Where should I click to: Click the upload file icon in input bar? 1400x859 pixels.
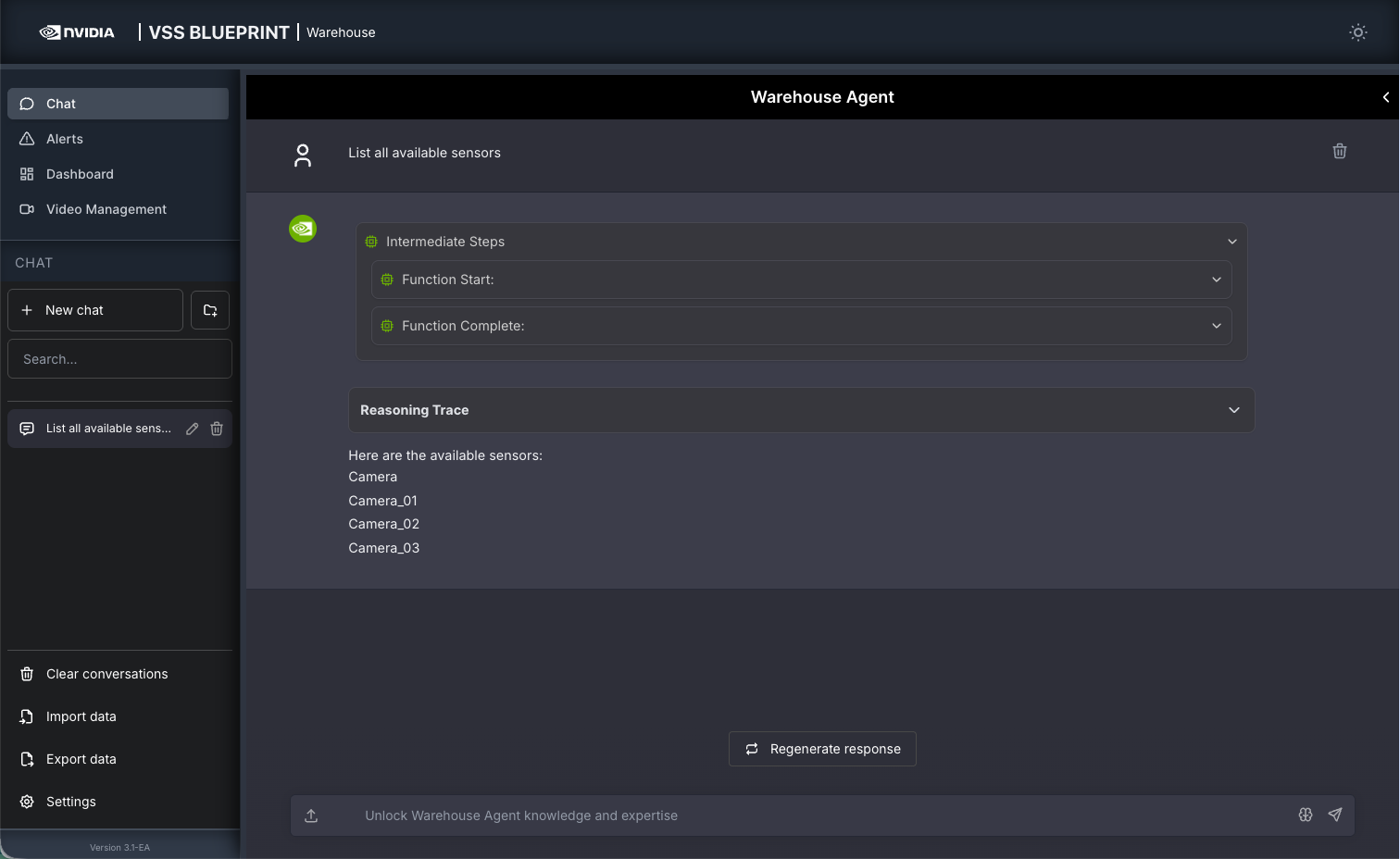pos(311,815)
